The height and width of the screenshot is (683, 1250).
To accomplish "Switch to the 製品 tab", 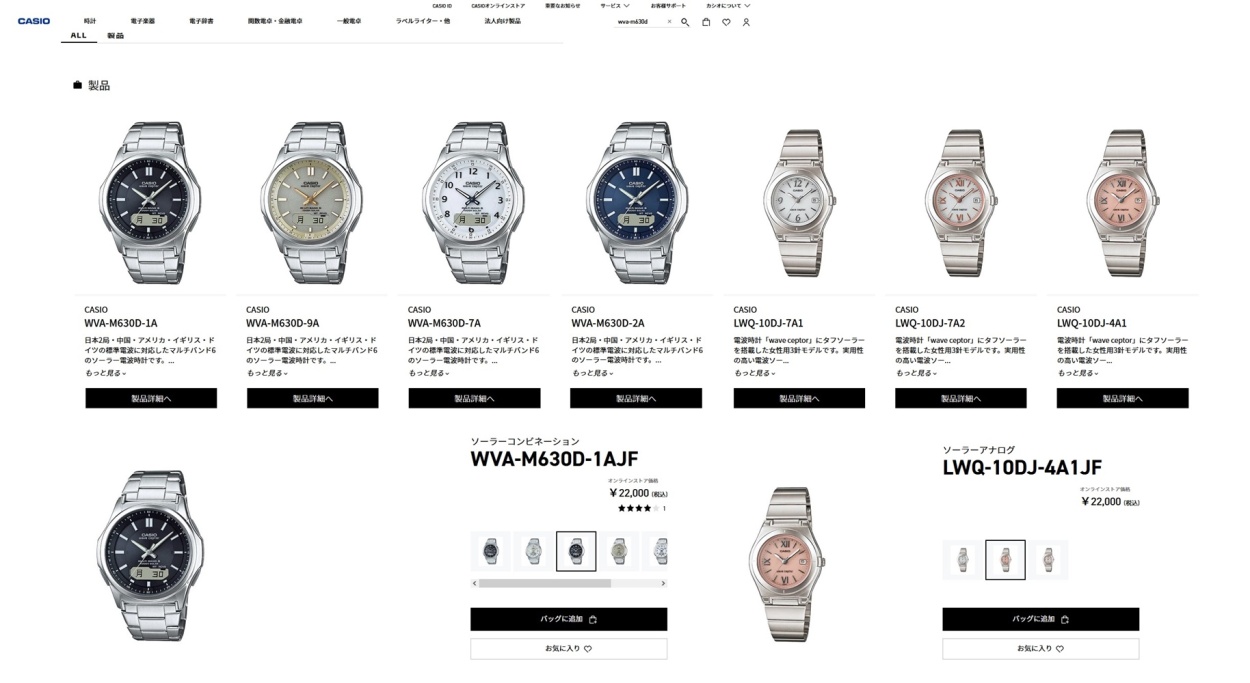I will [116, 36].
